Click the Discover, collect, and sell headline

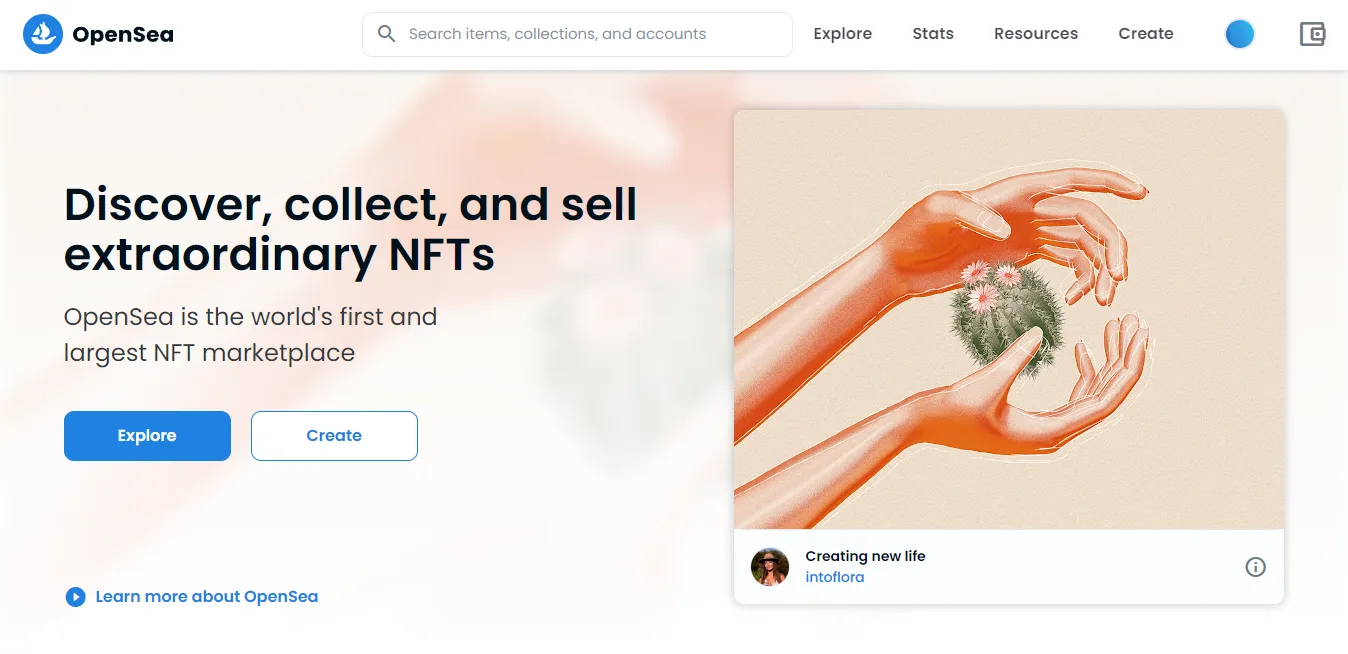(350, 229)
